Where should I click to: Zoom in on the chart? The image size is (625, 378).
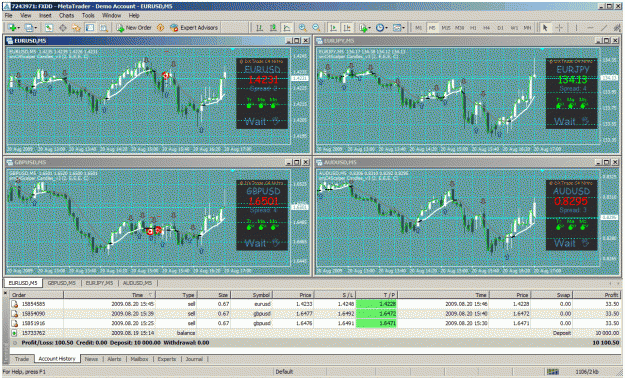click(x=303, y=28)
